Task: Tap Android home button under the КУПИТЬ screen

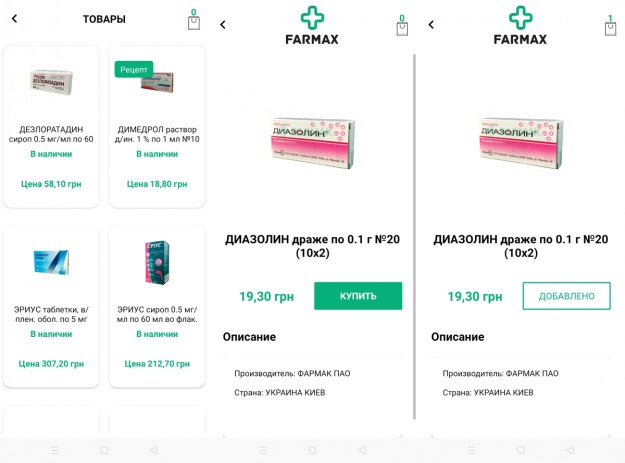Action: coord(312,450)
